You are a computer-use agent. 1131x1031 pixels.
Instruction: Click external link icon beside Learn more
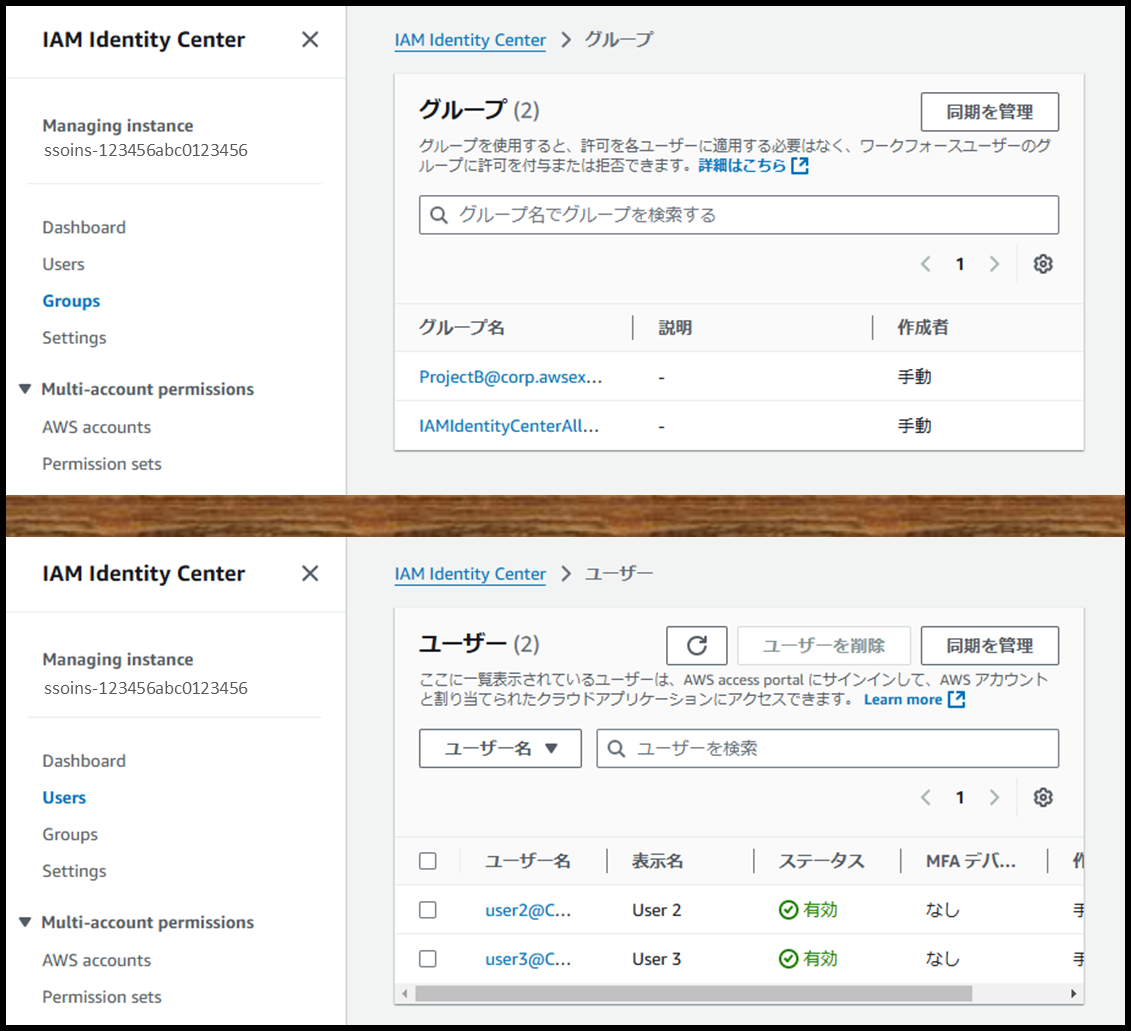[956, 699]
